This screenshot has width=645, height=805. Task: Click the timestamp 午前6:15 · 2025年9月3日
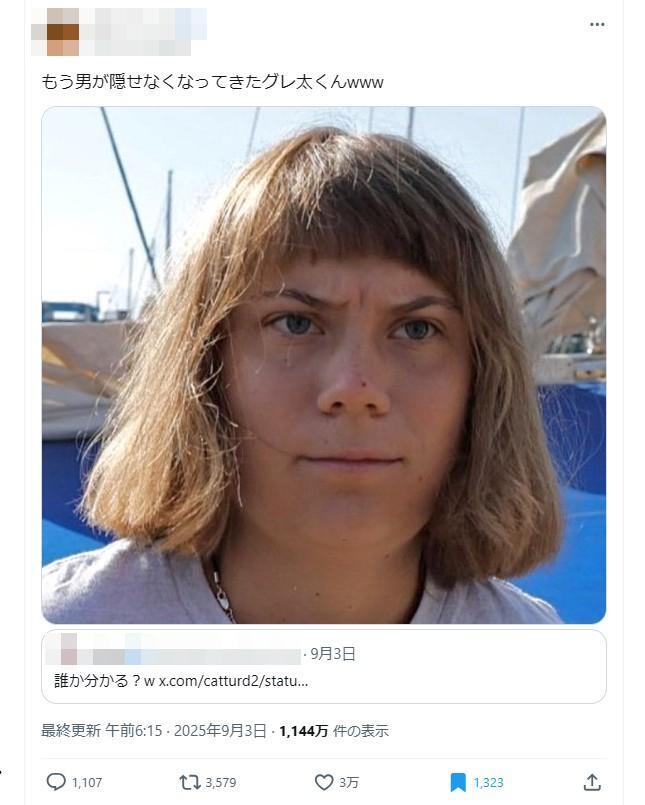pyautogui.click(x=185, y=731)
